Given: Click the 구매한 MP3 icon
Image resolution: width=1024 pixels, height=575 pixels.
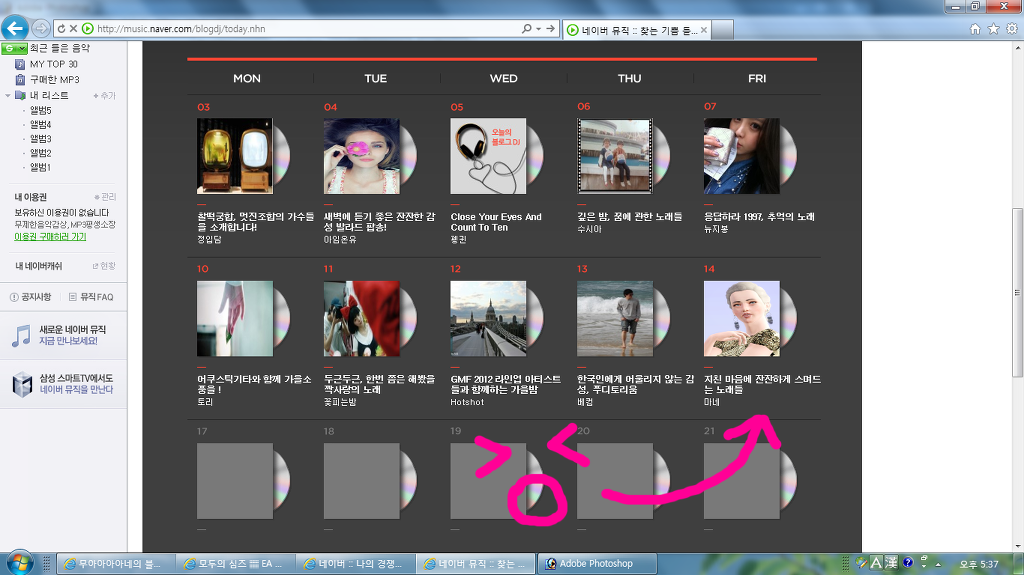Looking at the screenshot, I should coord(20,79).
